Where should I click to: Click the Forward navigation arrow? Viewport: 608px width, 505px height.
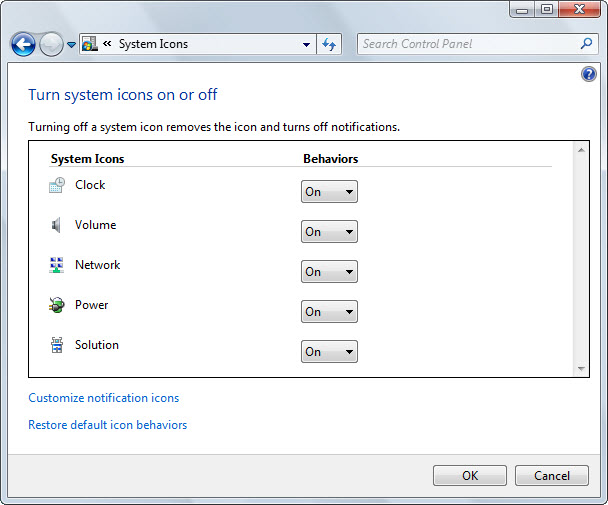pyautogui.click(x=52, y=44)
